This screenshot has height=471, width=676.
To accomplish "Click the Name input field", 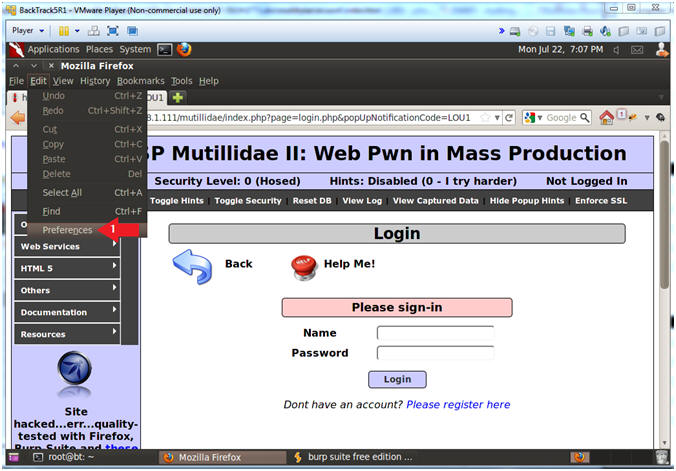I will click(435, 333).
